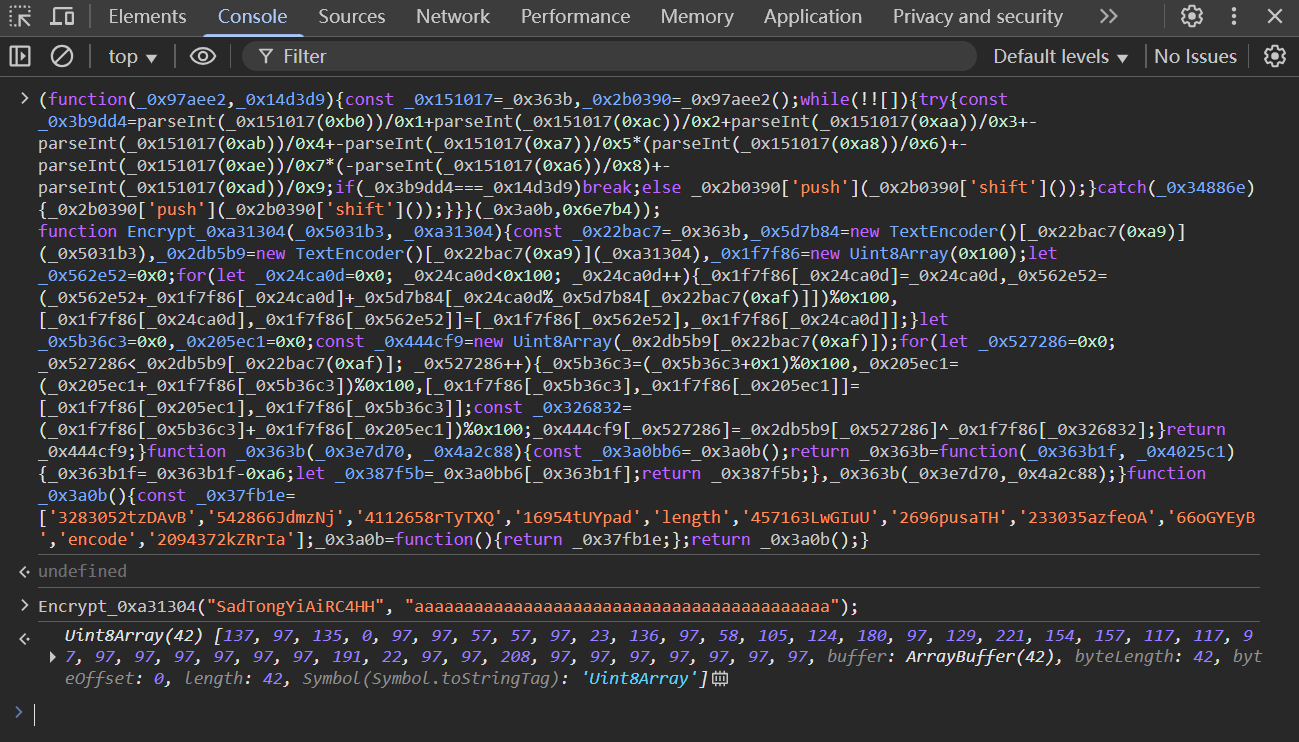Click the No Issues button

coord(1195,56)
